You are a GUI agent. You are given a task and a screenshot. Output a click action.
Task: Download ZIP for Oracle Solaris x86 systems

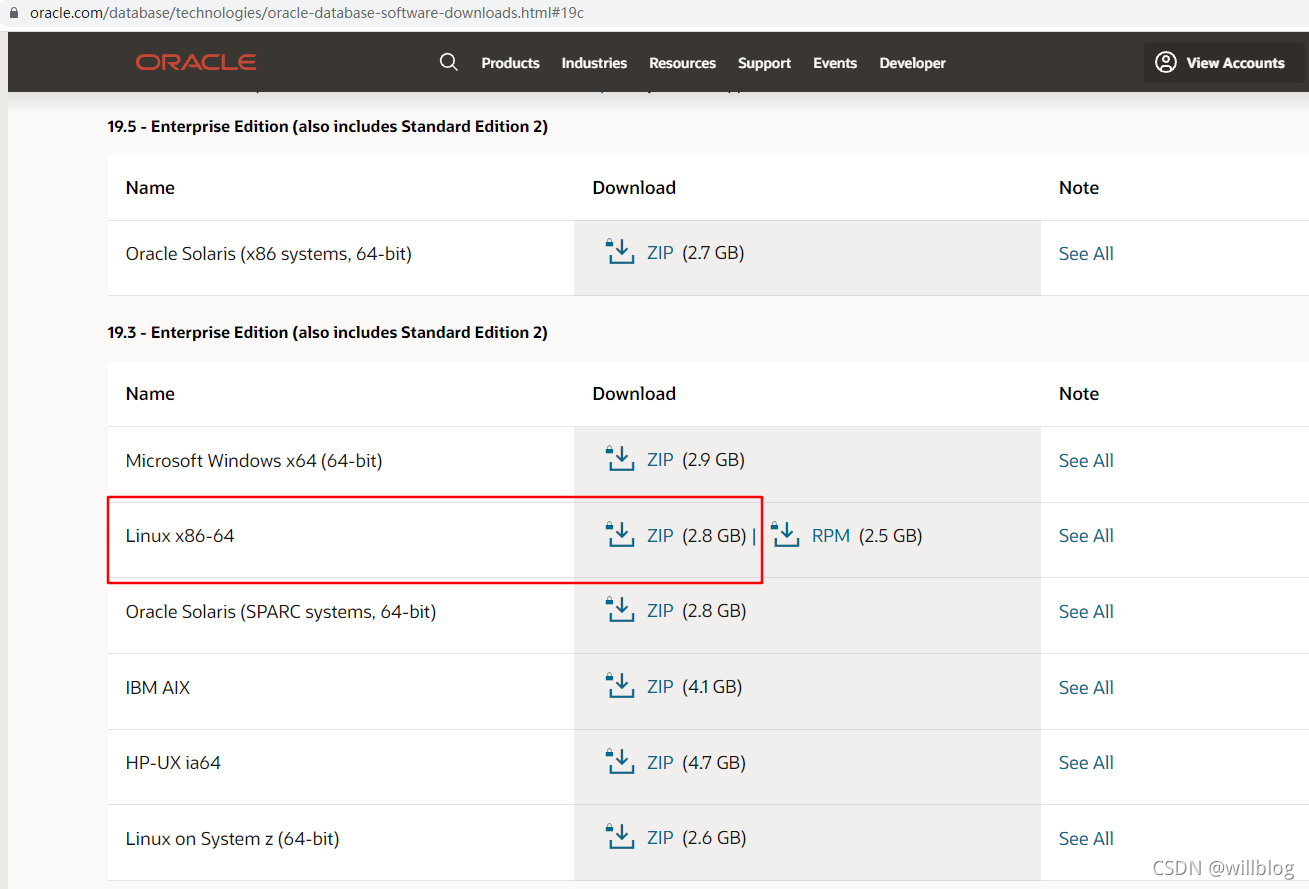pos(660,253)
